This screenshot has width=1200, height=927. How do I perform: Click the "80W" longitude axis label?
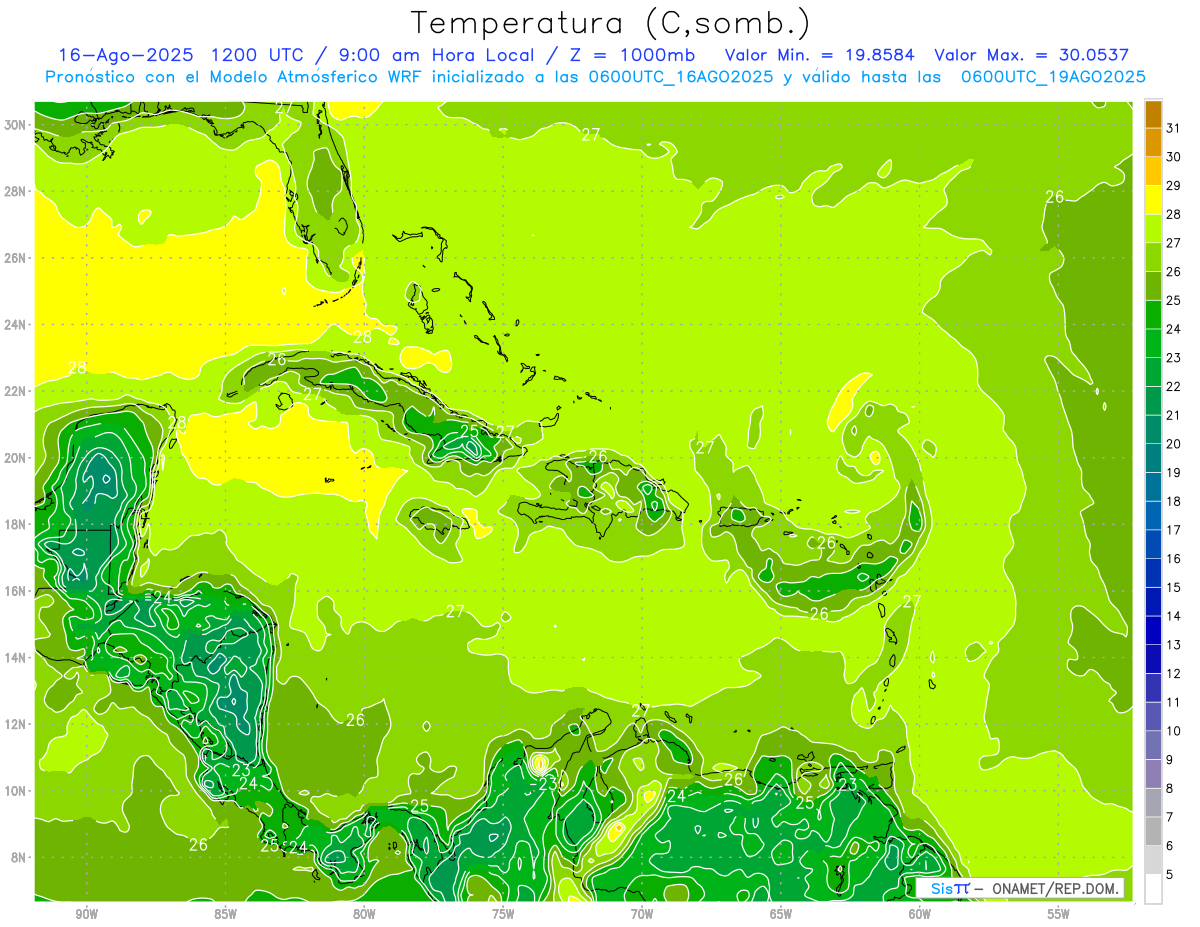pos(364,914)
